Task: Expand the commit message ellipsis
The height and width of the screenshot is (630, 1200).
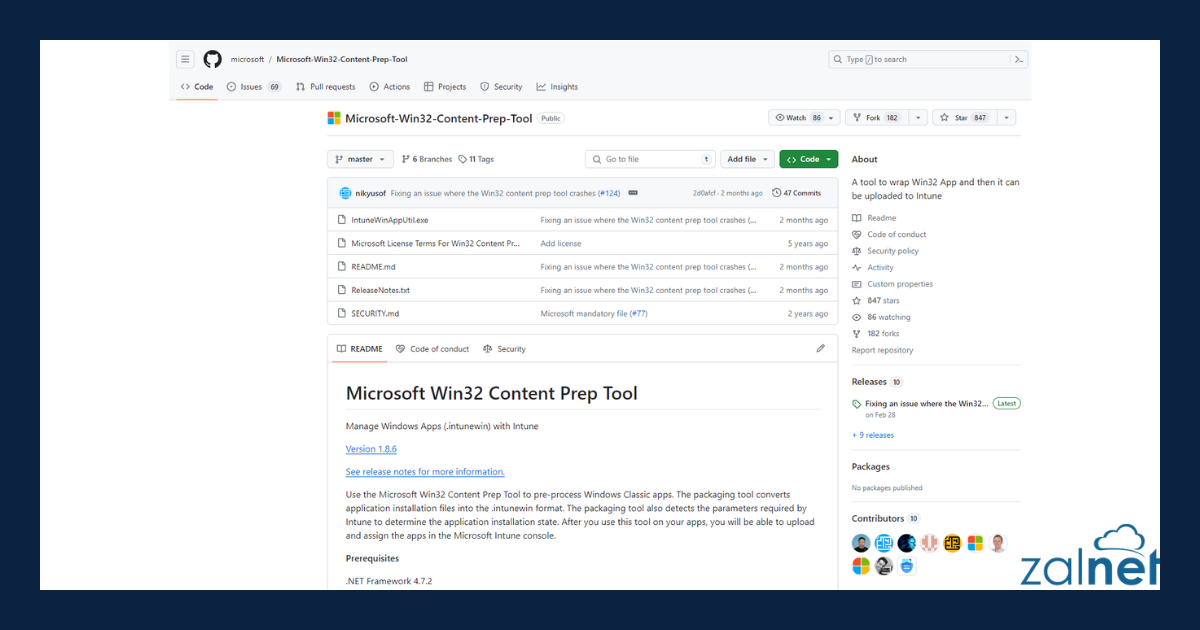Action: (x=633, y=193)
